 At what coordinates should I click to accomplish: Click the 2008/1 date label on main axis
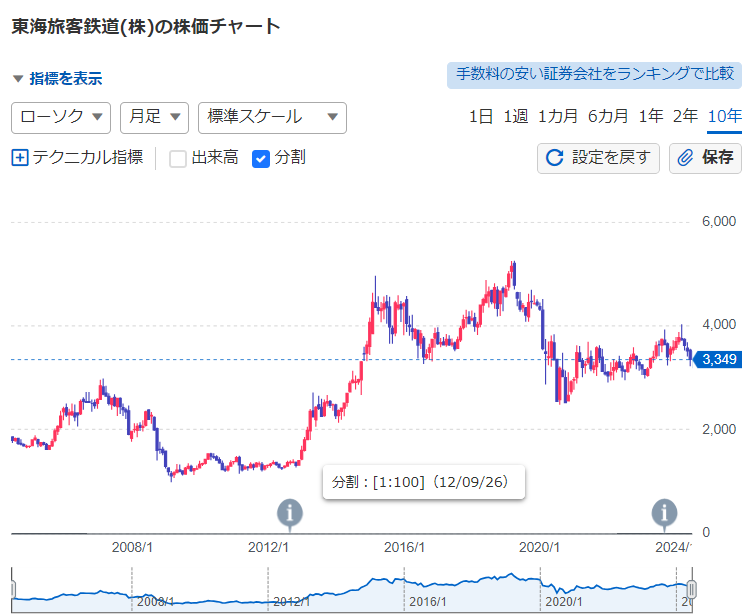tap(132, 547)
